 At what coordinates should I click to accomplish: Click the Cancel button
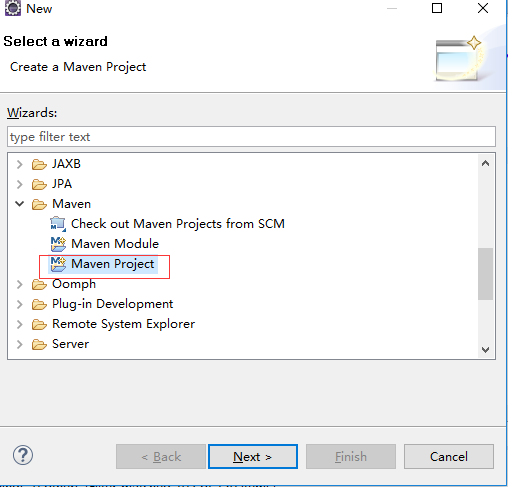point(449,456)
